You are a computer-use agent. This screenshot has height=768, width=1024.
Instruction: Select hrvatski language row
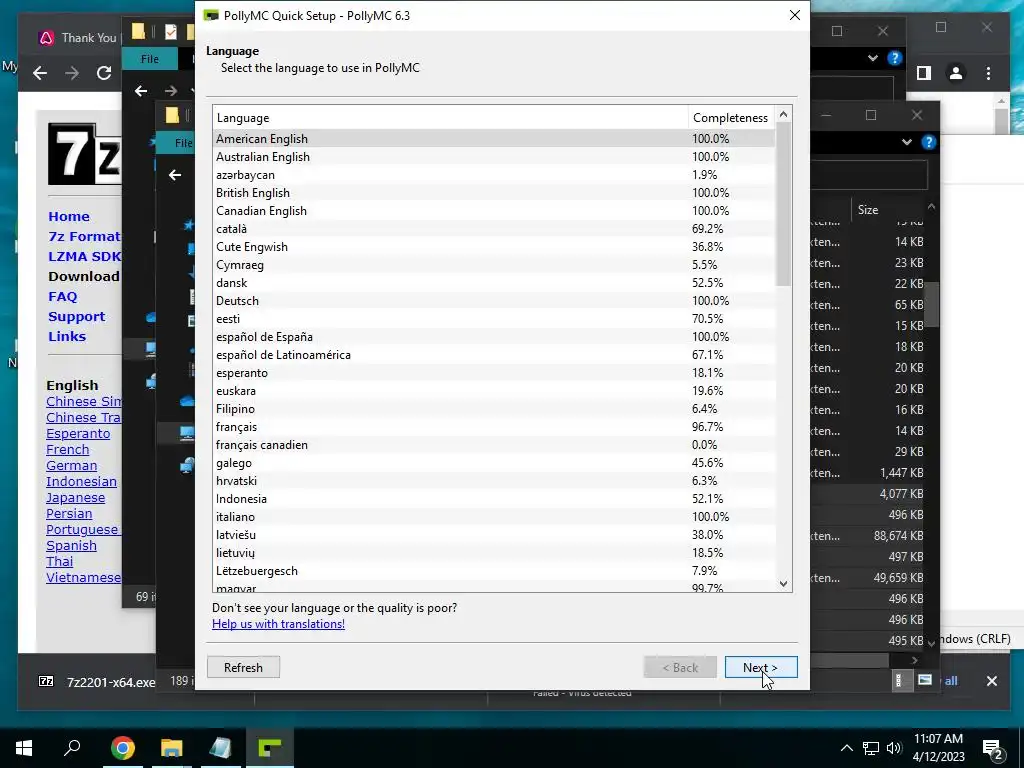pos(494,481)
